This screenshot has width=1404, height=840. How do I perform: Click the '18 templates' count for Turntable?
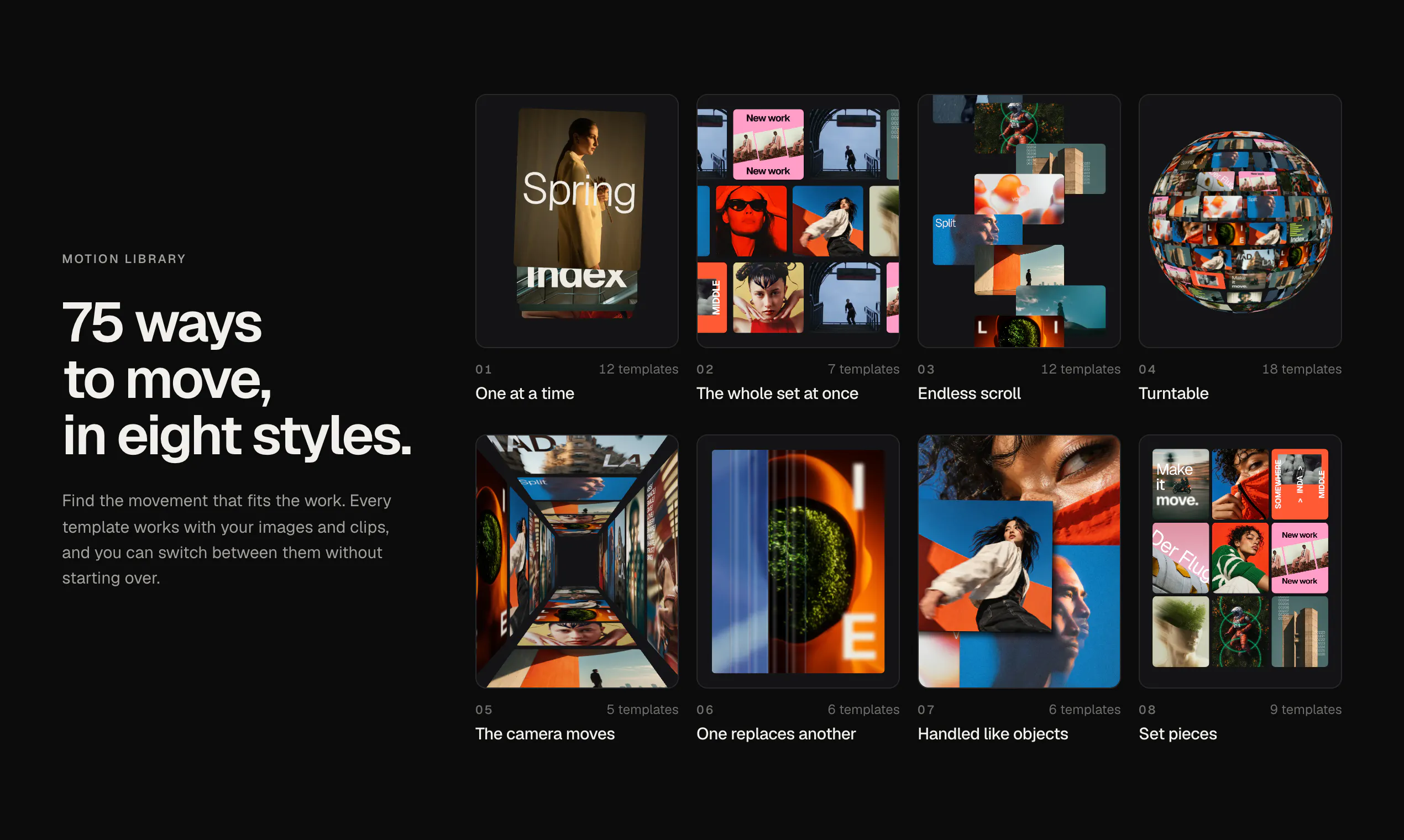pyautogui.click(x=1302, y=369)
